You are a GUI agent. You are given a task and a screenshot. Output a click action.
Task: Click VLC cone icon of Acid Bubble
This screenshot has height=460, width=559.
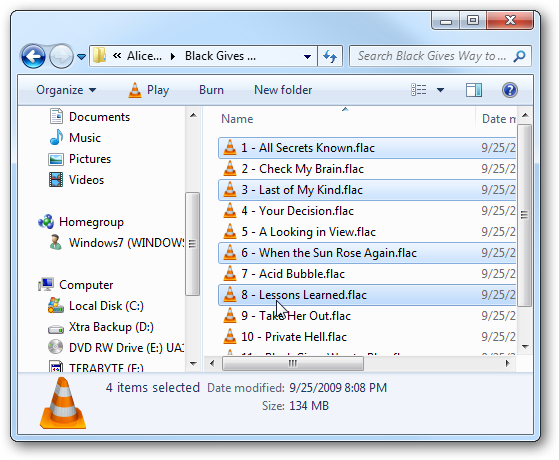[x=230, y=274]
